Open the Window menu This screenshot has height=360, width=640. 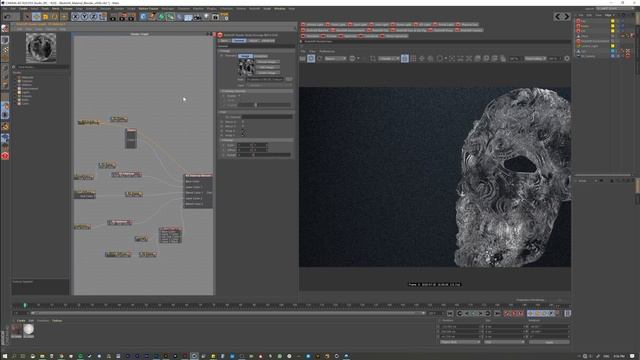pyautogui.click(x=280, y=9)
